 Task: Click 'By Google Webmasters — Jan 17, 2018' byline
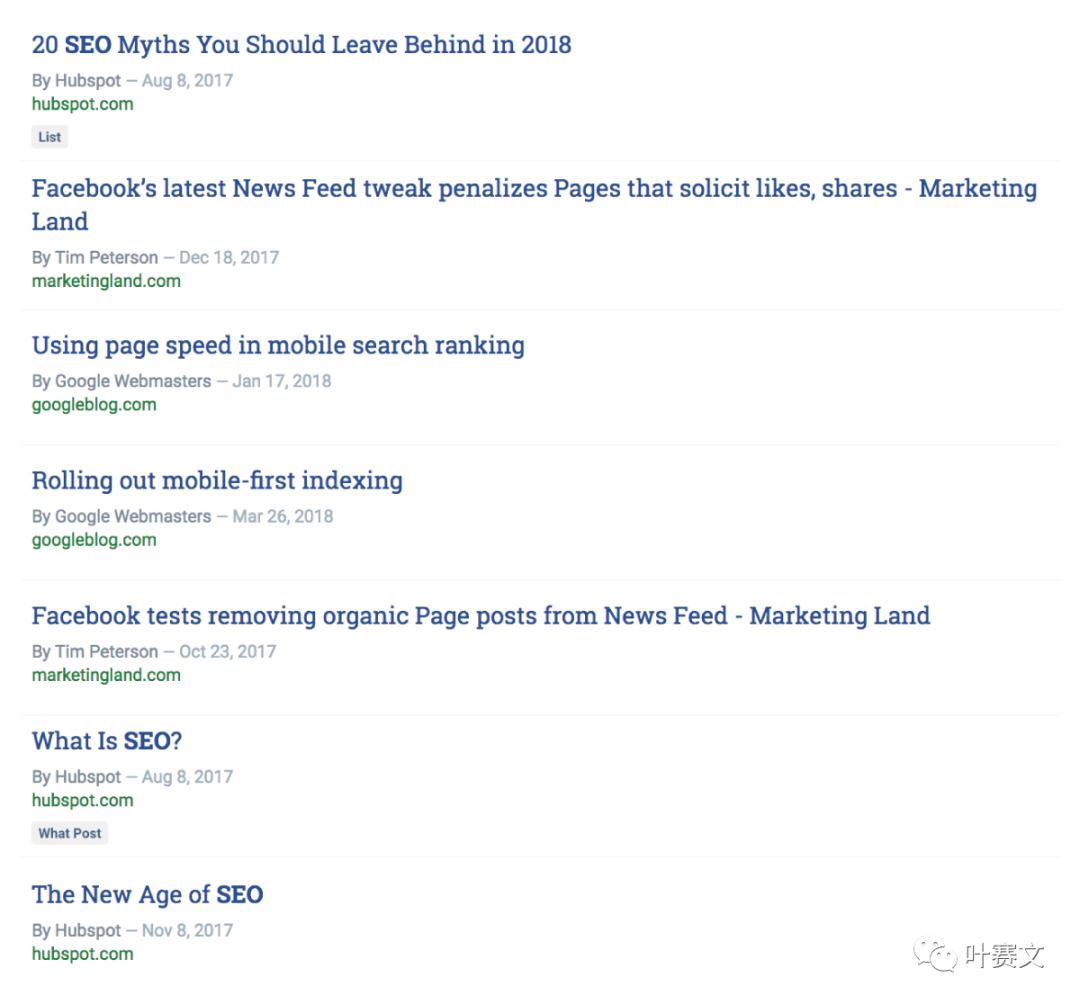pos(182,381)
